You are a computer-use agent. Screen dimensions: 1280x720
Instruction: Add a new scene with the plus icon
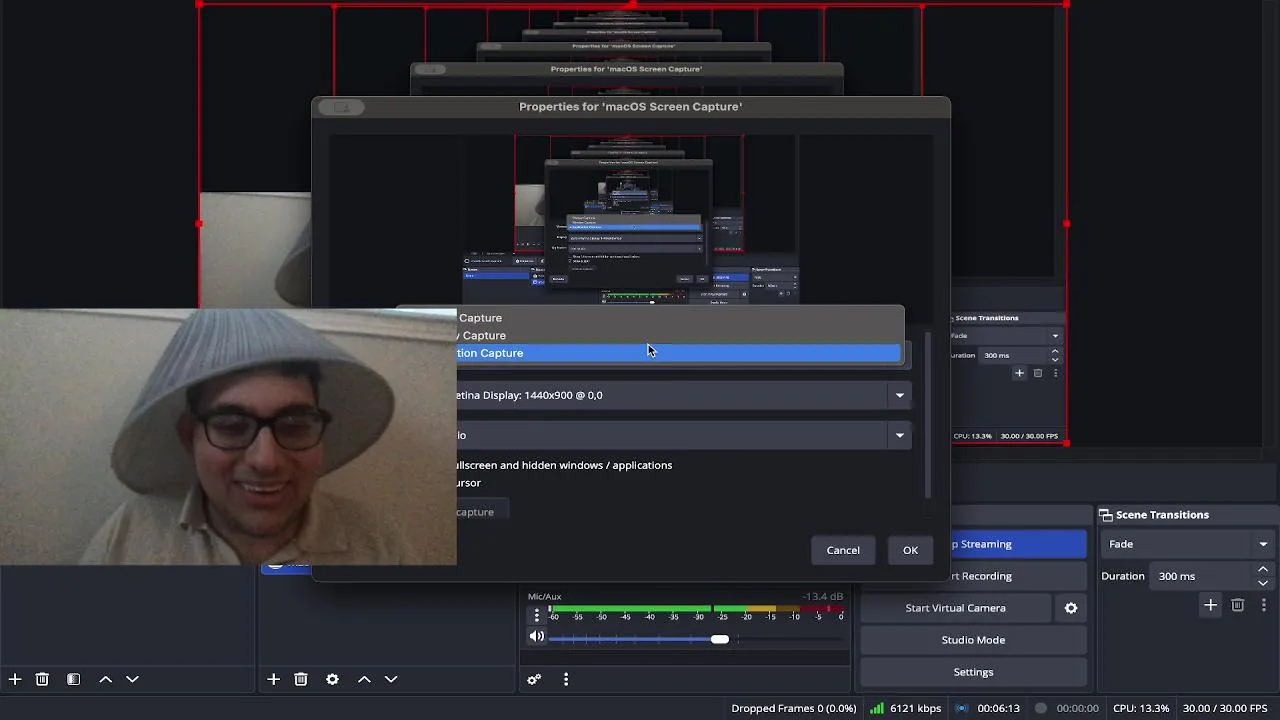pyautogui.click(x=15, y=679)
